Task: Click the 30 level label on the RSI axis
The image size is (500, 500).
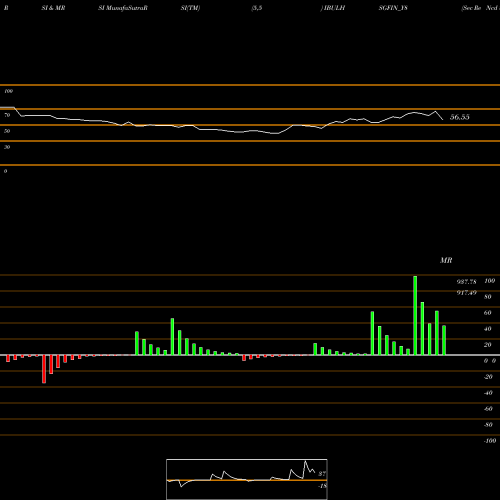Action: 7,147
